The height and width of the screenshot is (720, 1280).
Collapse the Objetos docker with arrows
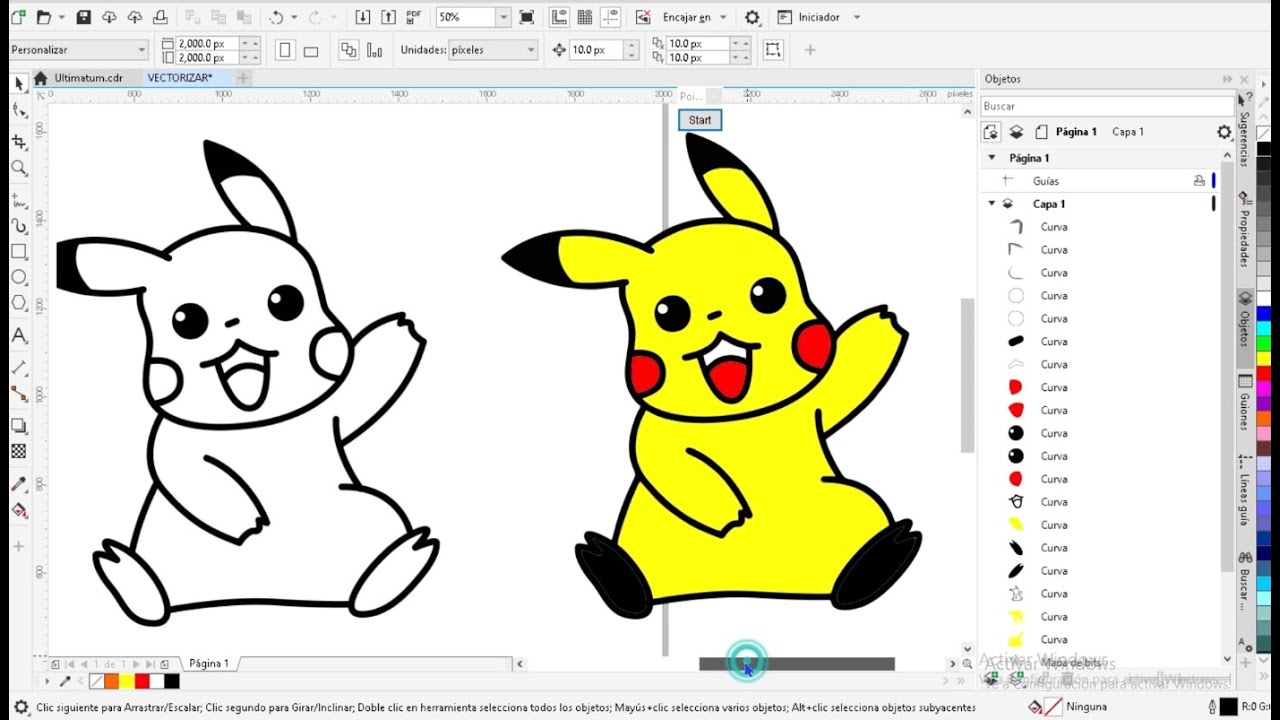coord(1227,79)
